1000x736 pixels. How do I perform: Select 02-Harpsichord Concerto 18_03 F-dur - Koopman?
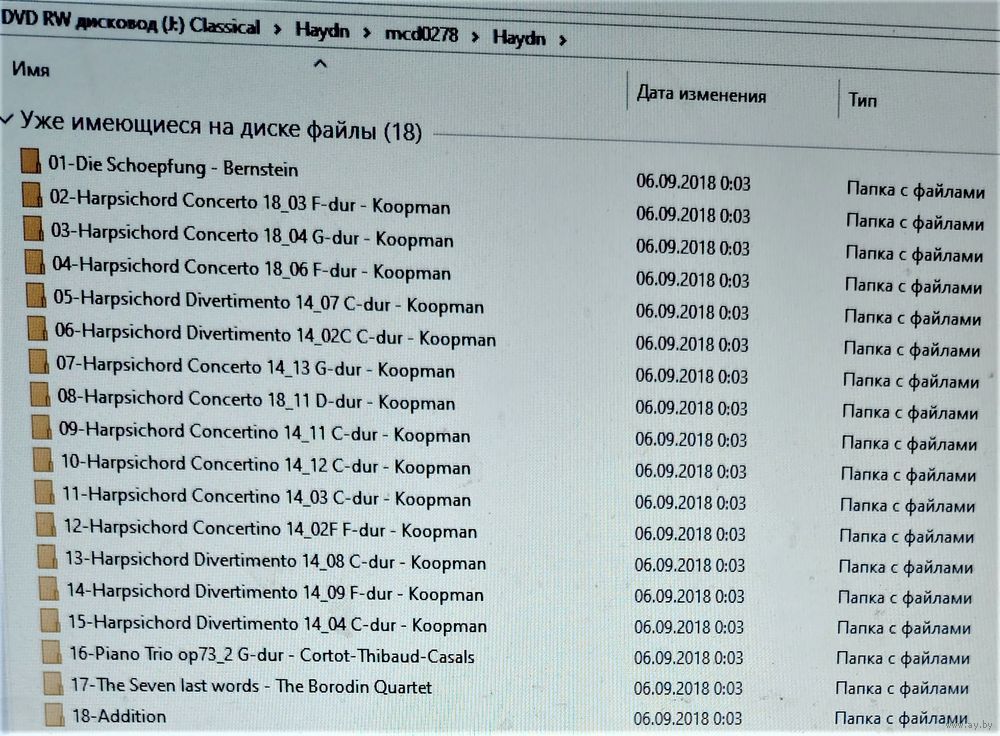pos(250,202)
